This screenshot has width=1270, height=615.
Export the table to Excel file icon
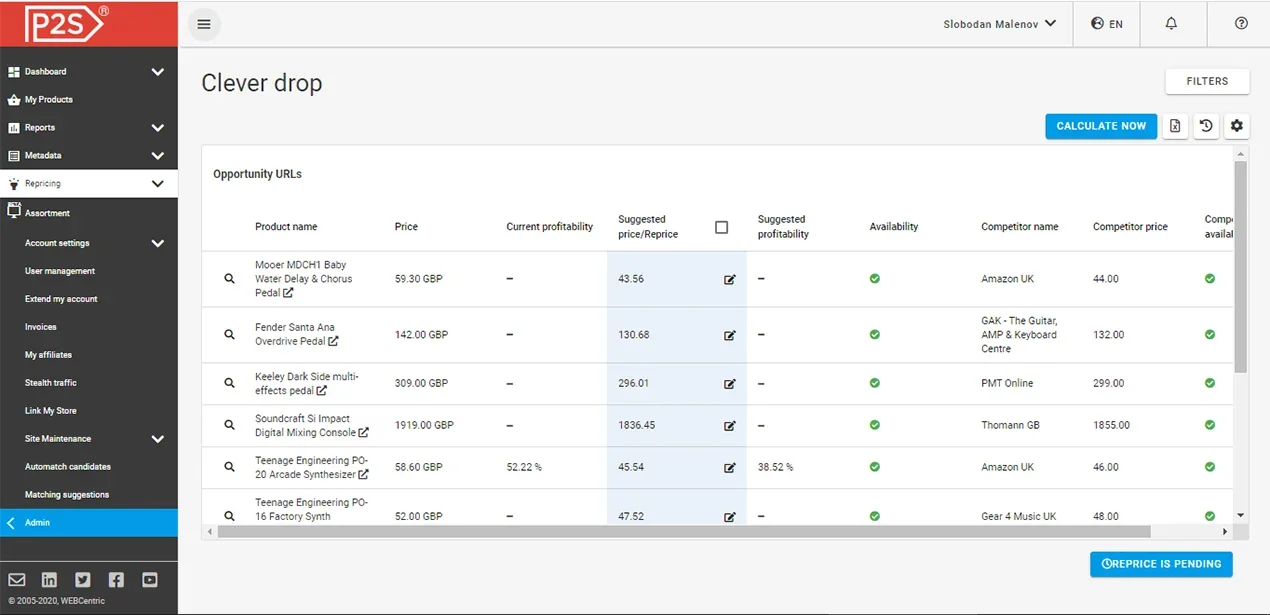pos(1175,126)
